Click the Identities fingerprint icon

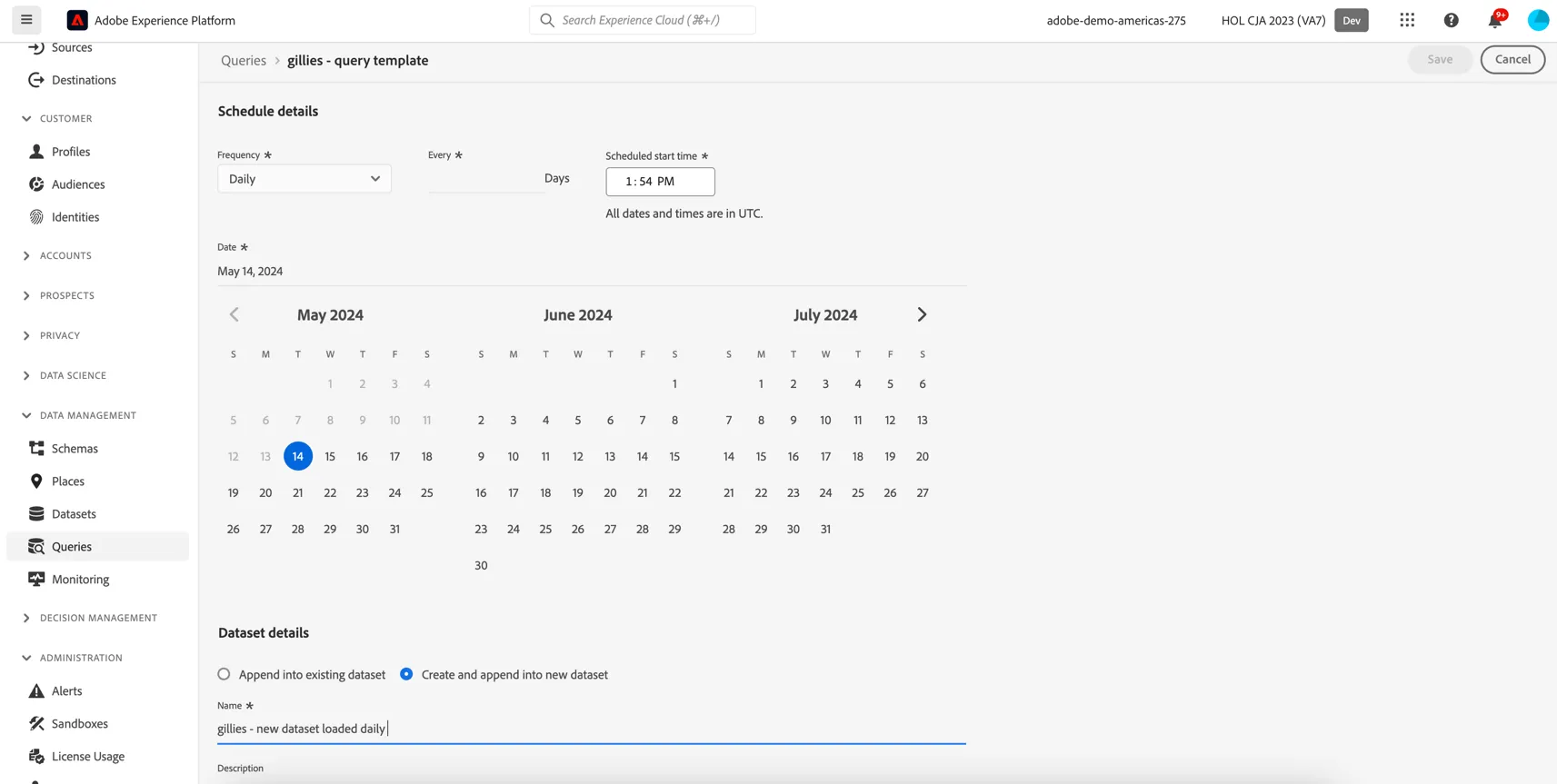[x=36, y=217]
